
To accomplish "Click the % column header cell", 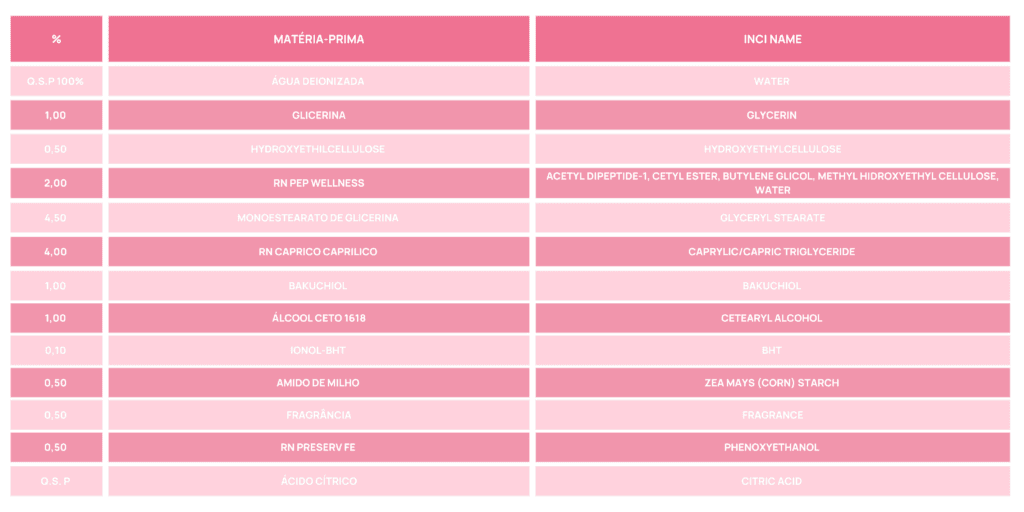I will (x=56, y=39).
